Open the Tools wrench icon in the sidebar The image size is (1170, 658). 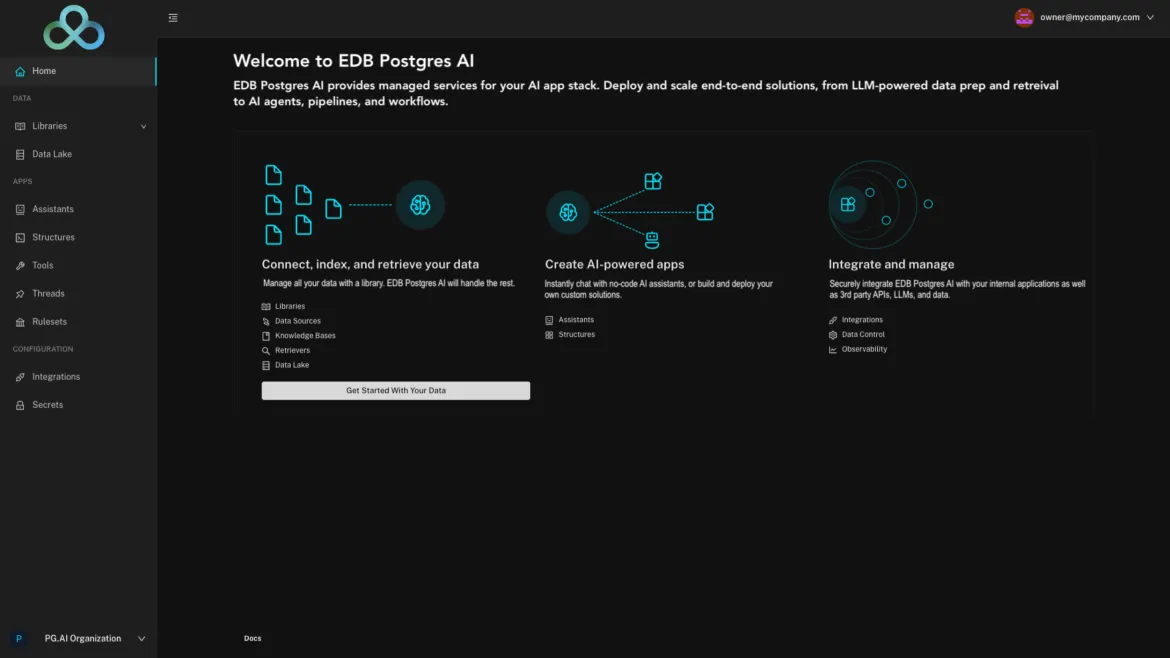point(20,266)
